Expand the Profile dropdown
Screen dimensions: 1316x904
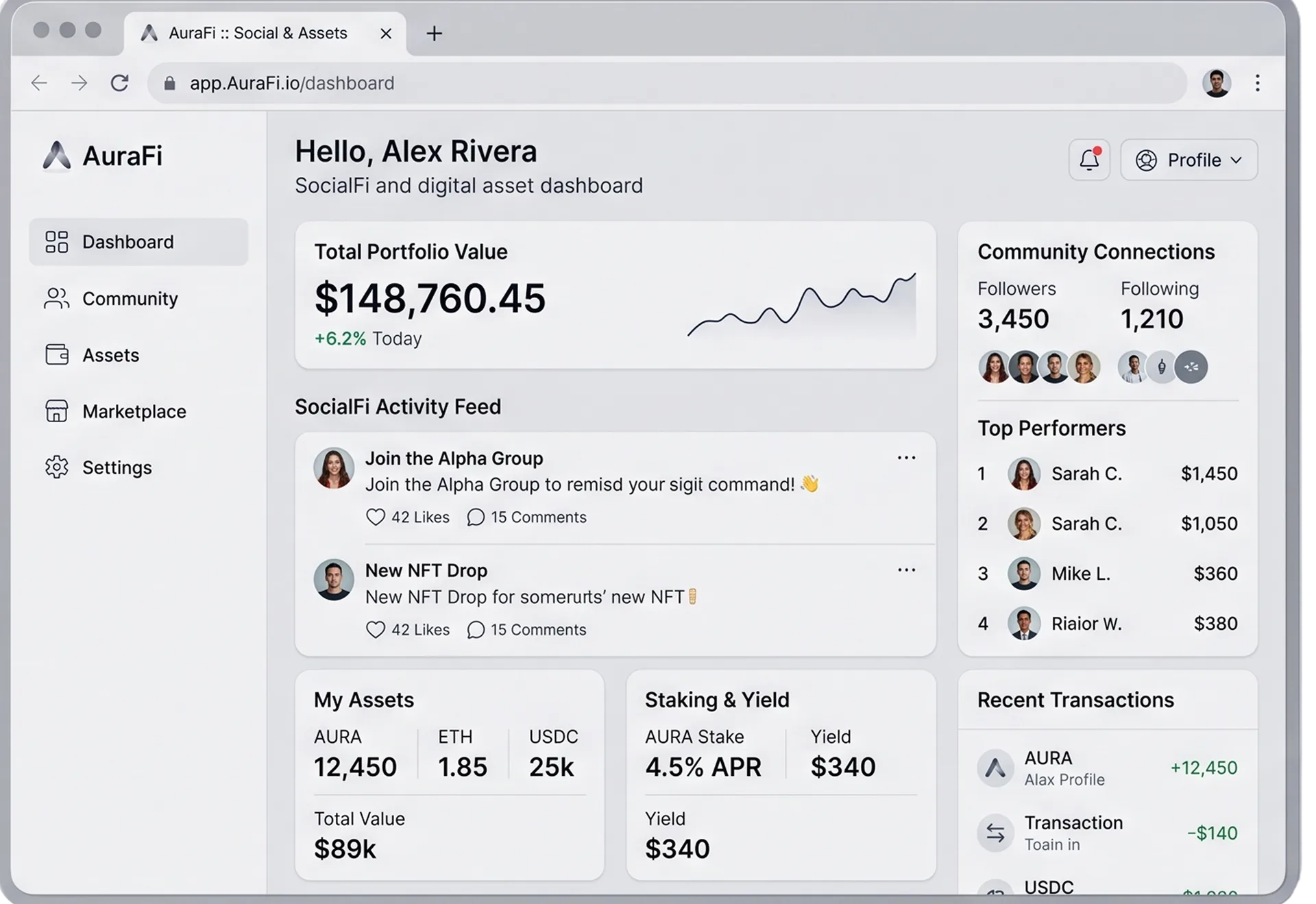1189,160
